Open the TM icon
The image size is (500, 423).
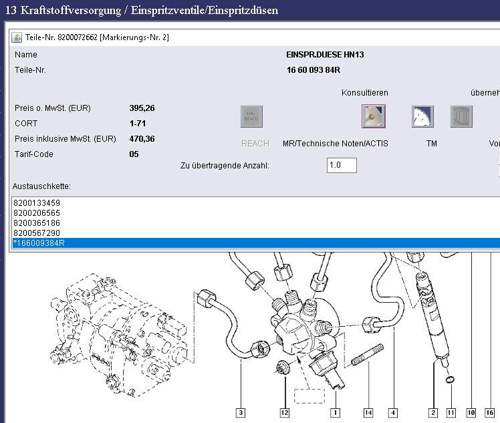click(x=423, y=116)
